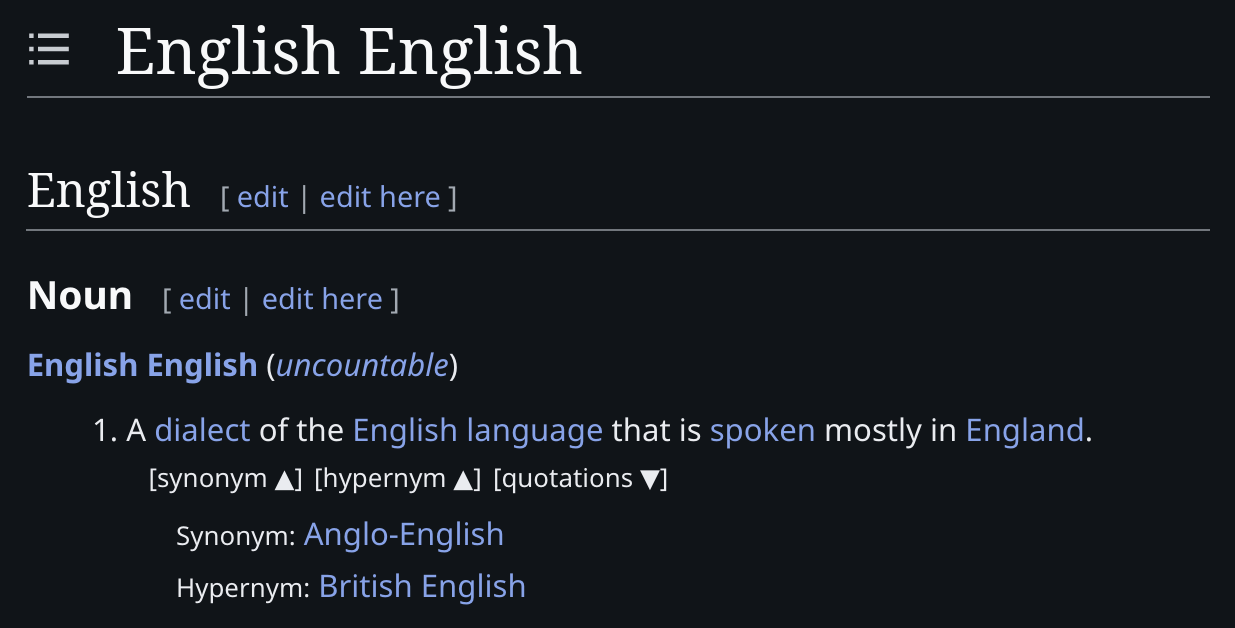The height and width of the screenshot is (628, 1235).
Task: Collapse the hypernym section toggle
Action: point(398,479)
